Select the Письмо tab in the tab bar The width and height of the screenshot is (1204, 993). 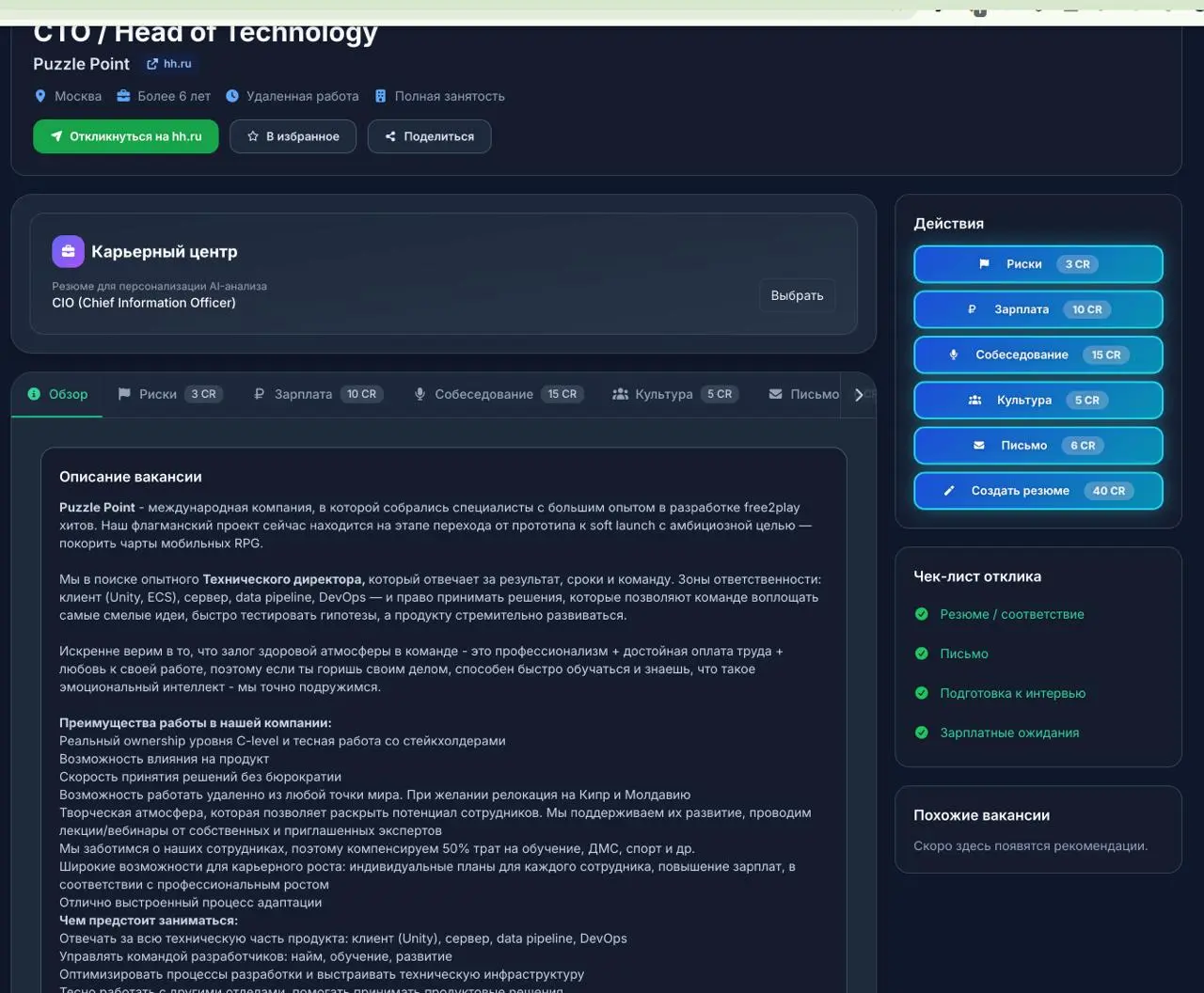click(x=803, y=394)
